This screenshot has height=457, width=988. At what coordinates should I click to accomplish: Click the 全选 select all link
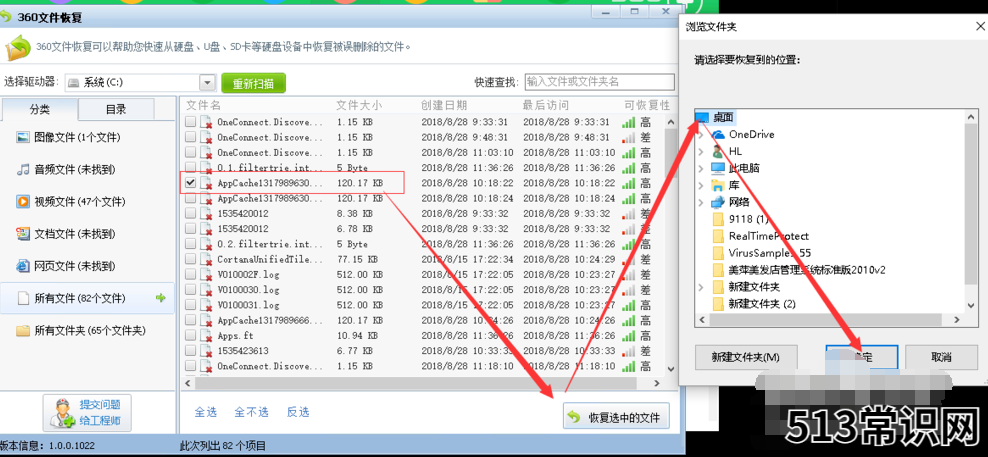tap(205, 412)
